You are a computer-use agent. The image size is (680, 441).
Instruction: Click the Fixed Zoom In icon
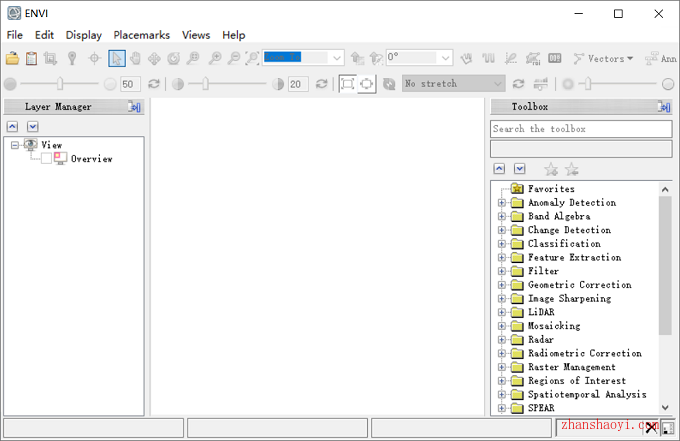coord(215,58)
